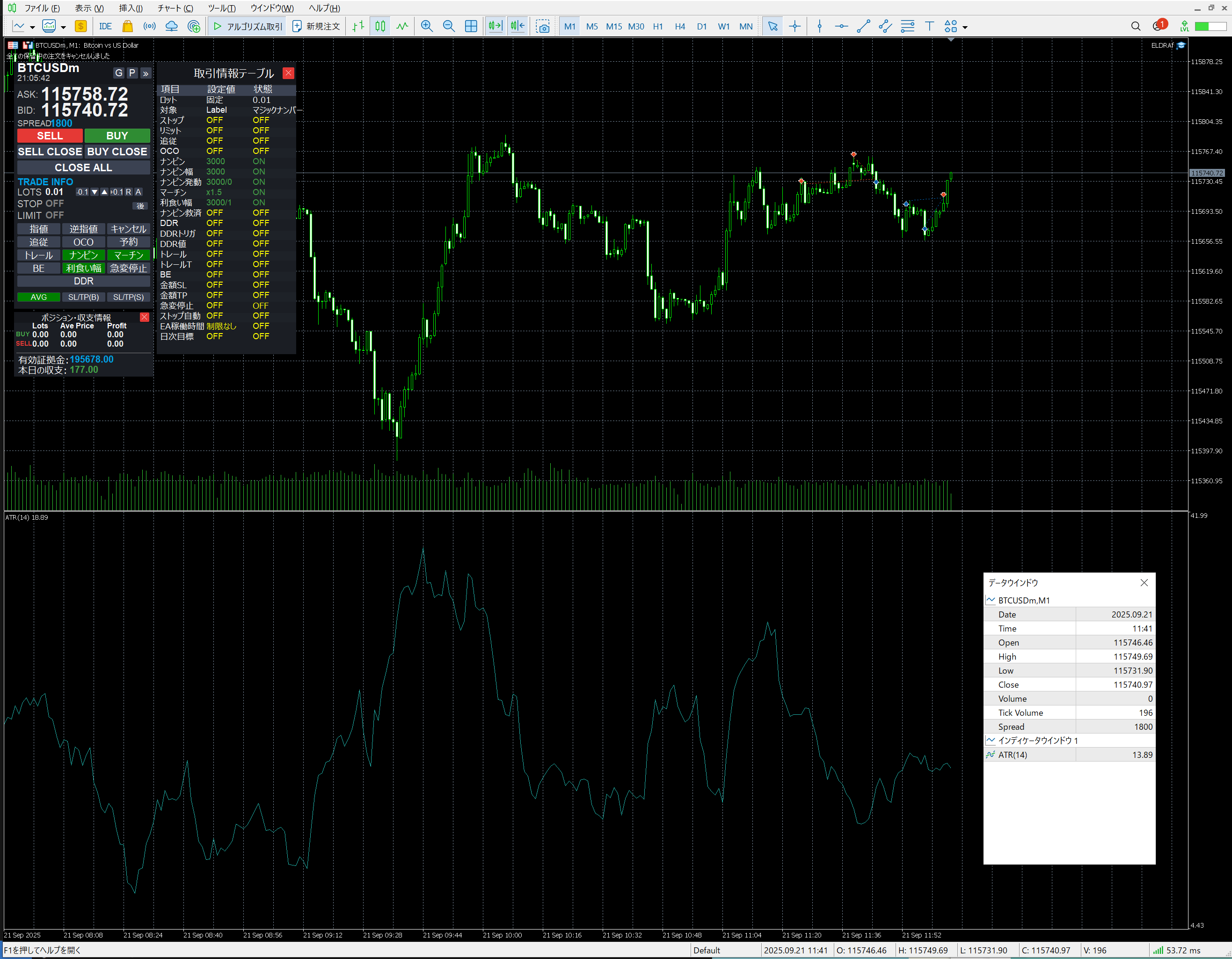Increase lots with up triangle stepper

(104, 192)
